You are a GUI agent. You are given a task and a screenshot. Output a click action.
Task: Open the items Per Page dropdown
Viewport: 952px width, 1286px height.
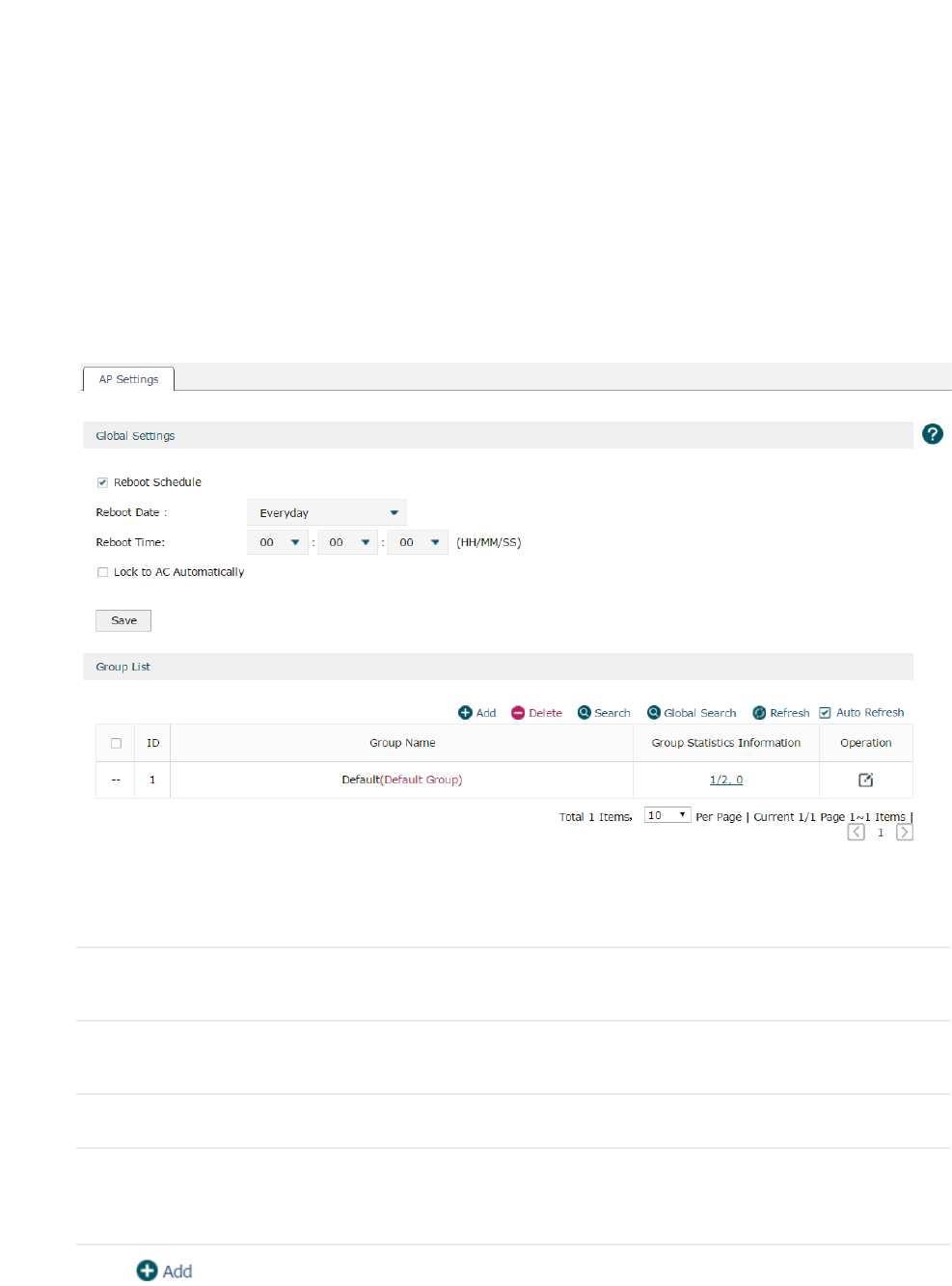point(667,815)
